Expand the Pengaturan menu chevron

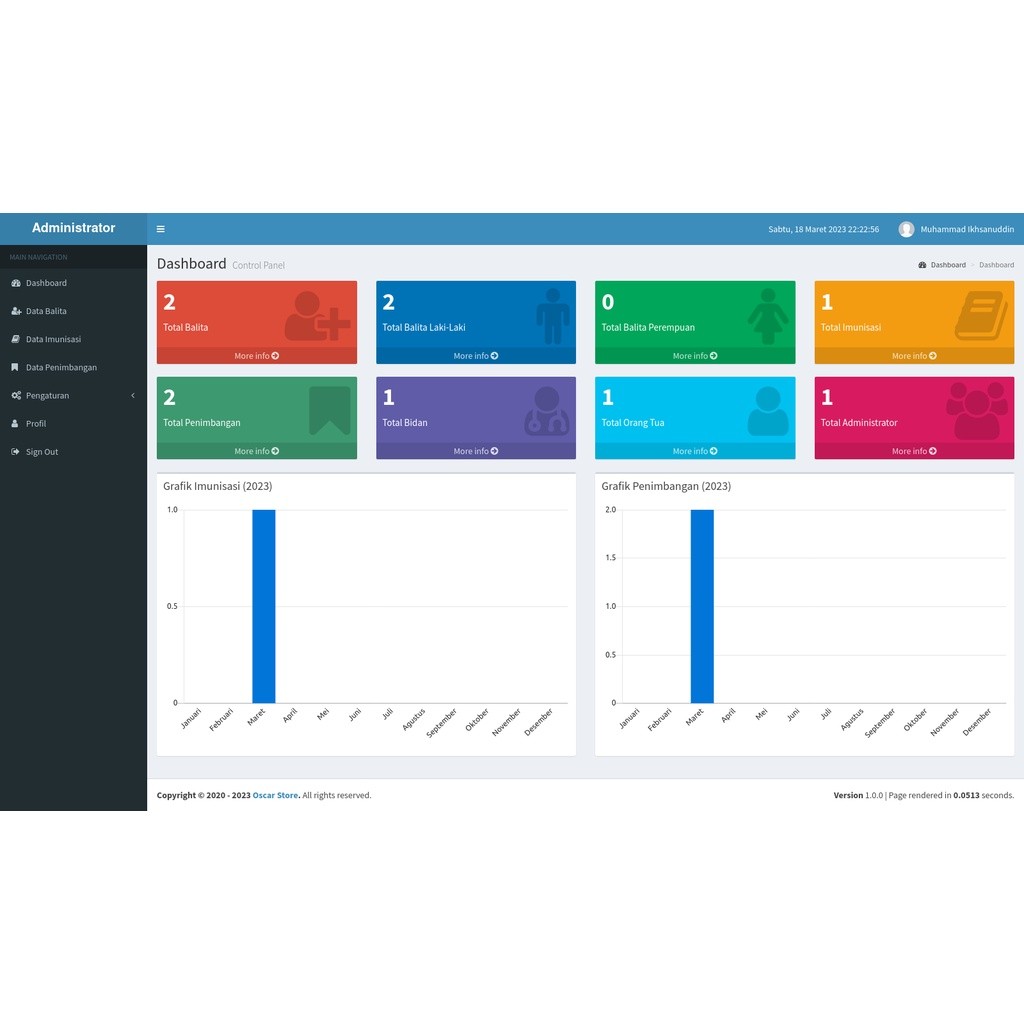133,395
